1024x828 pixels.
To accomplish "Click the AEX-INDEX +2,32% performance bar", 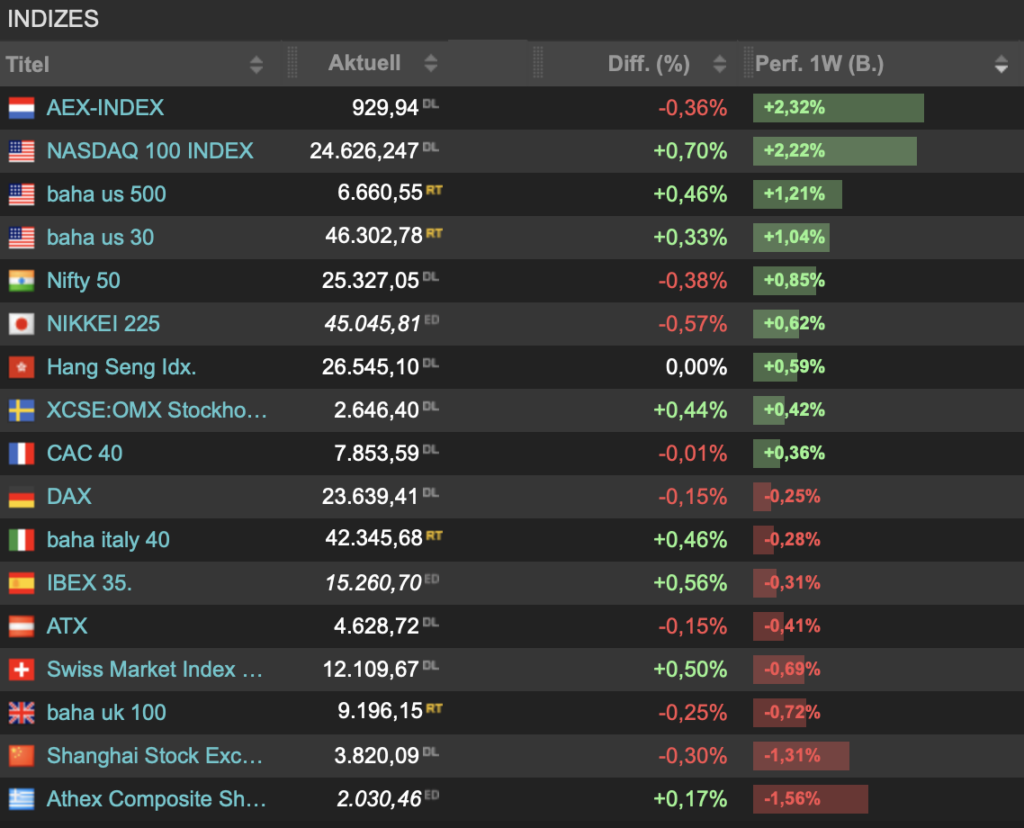I will tap(838, 108).
